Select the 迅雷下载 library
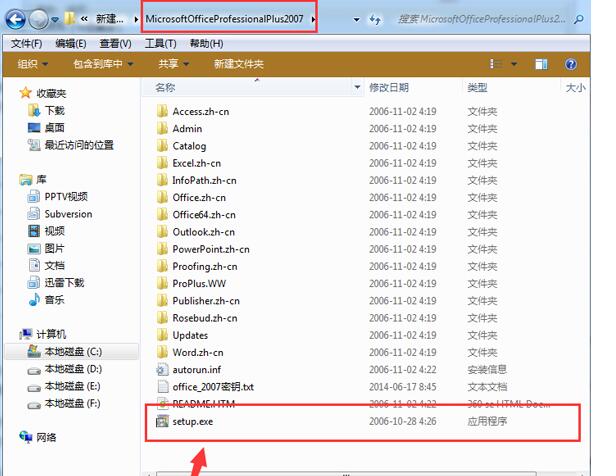616x476 pixels. click(64, 282)
